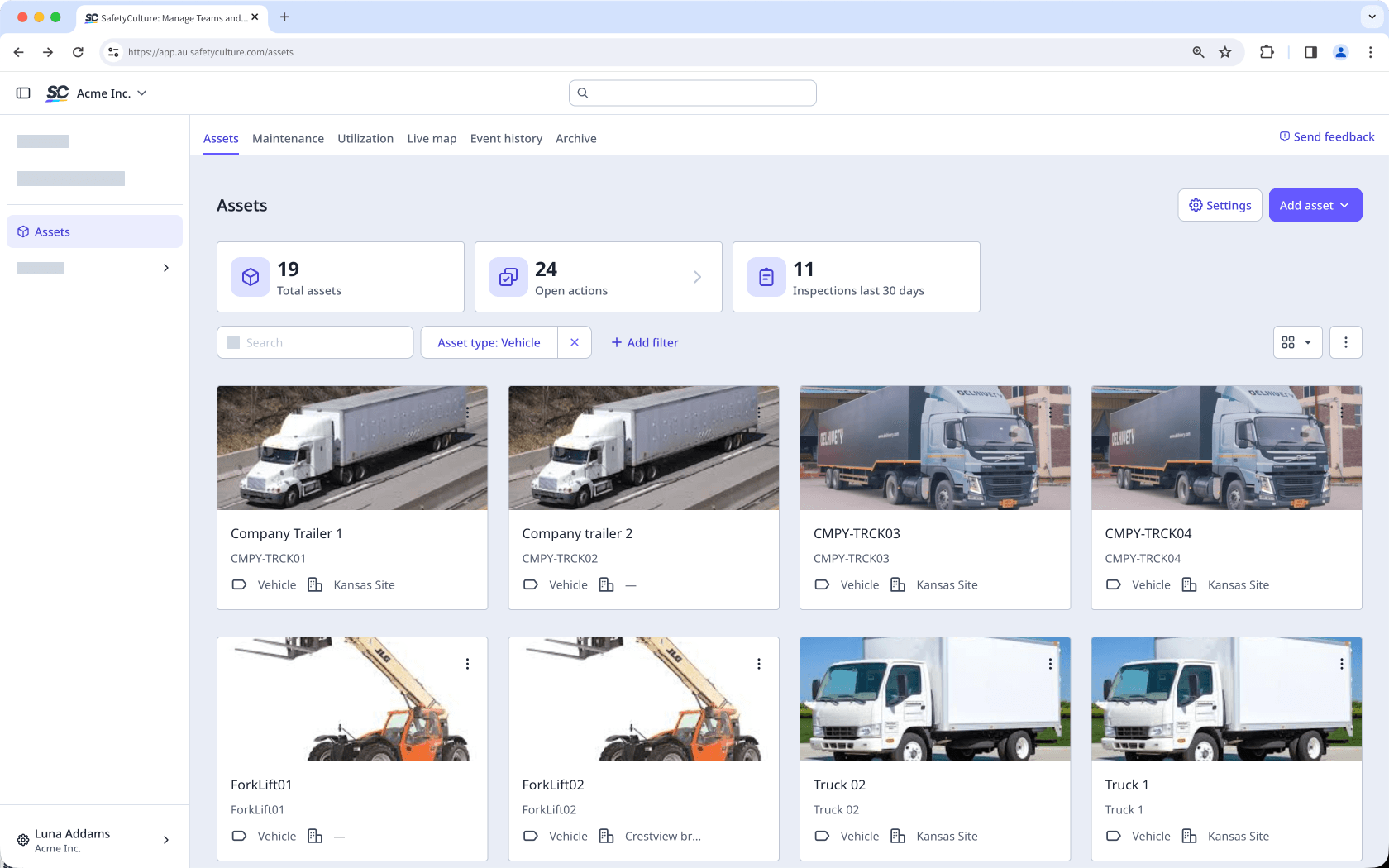Open Company Trailer 1 thumbnail
The image size is (1389, 868).
click(352, 448)
